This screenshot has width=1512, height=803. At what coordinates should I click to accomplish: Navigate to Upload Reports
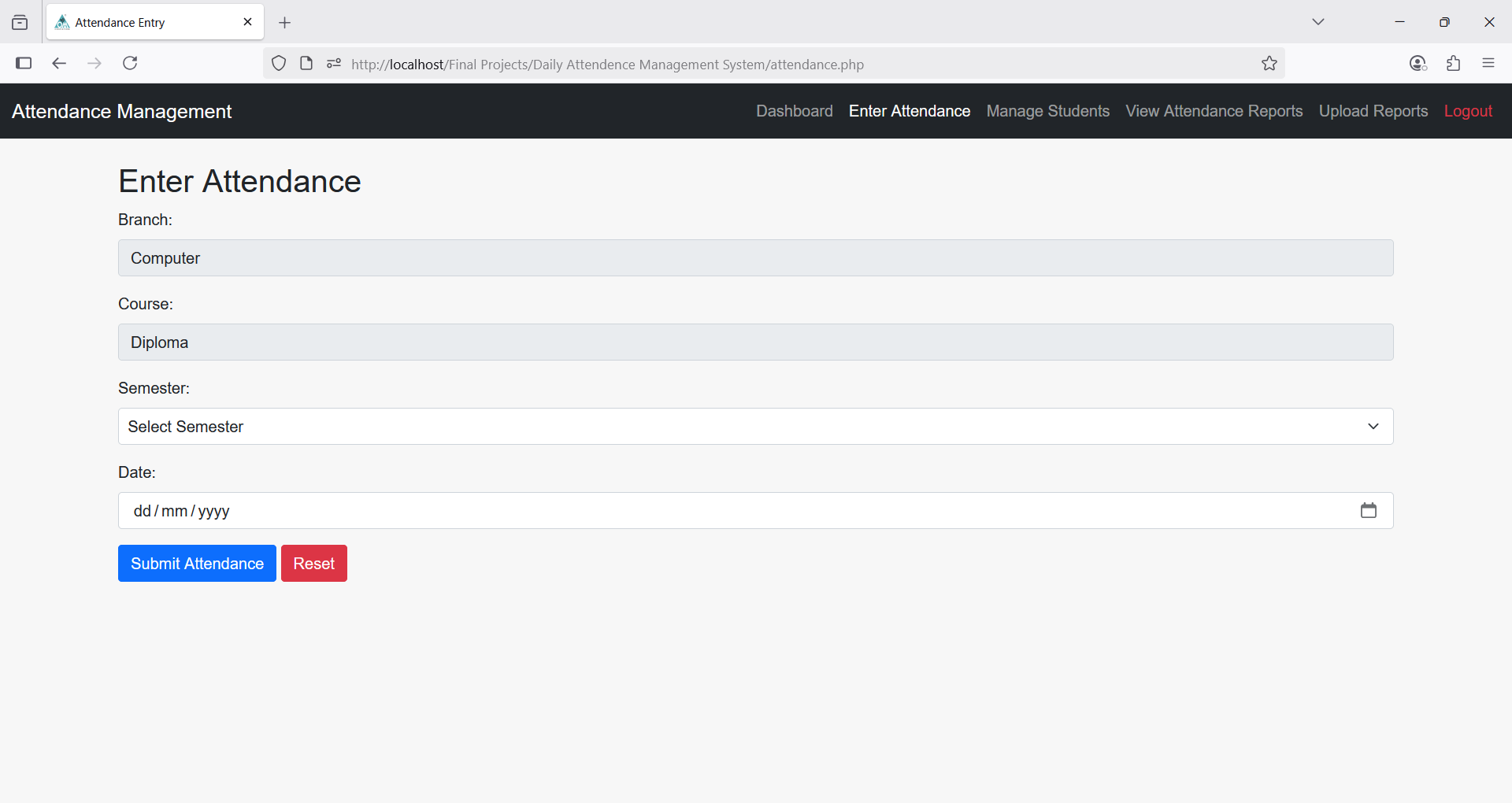pyautogui.click(x=1373, y=111)
